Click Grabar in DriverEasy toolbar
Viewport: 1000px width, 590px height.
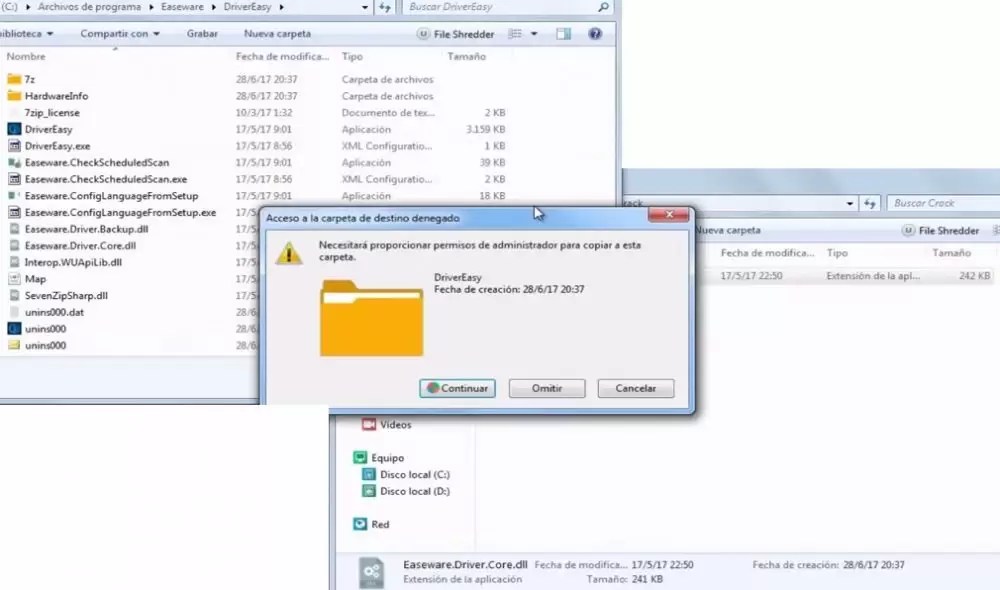(x=202, y=34)
